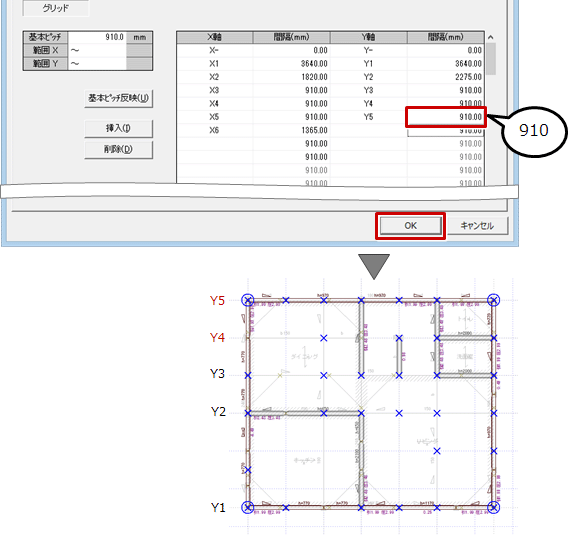
Task: Select the グリッド tab
Action: coord(56,8)
